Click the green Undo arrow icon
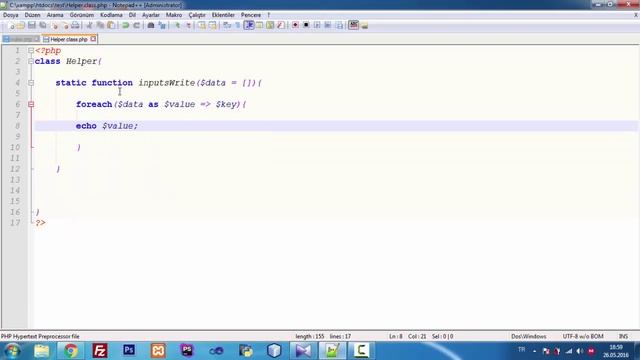 [126, 25]
